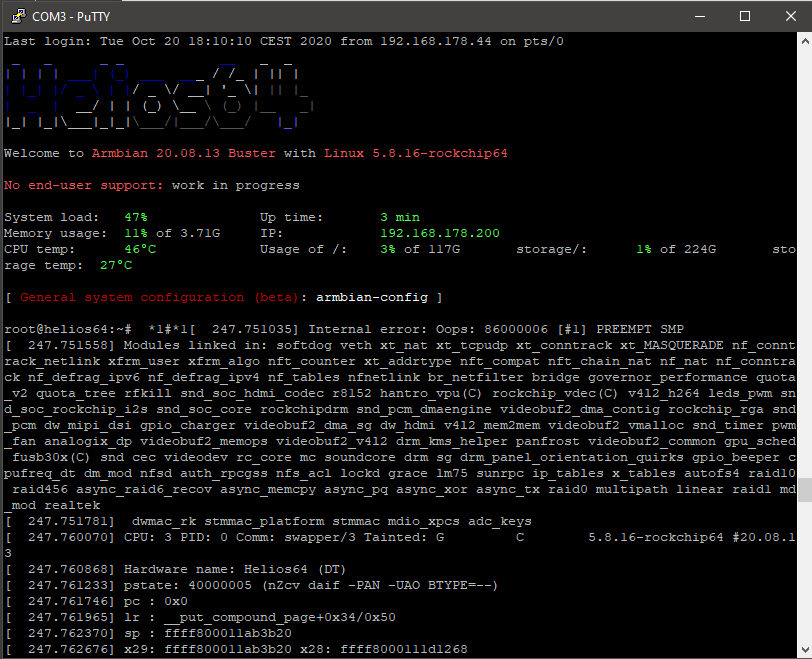Image resolution: width=812 pixels, height=659 pixels.
Task: Click the "hantro_vpu(C)" module name
Action: [431, 394]
